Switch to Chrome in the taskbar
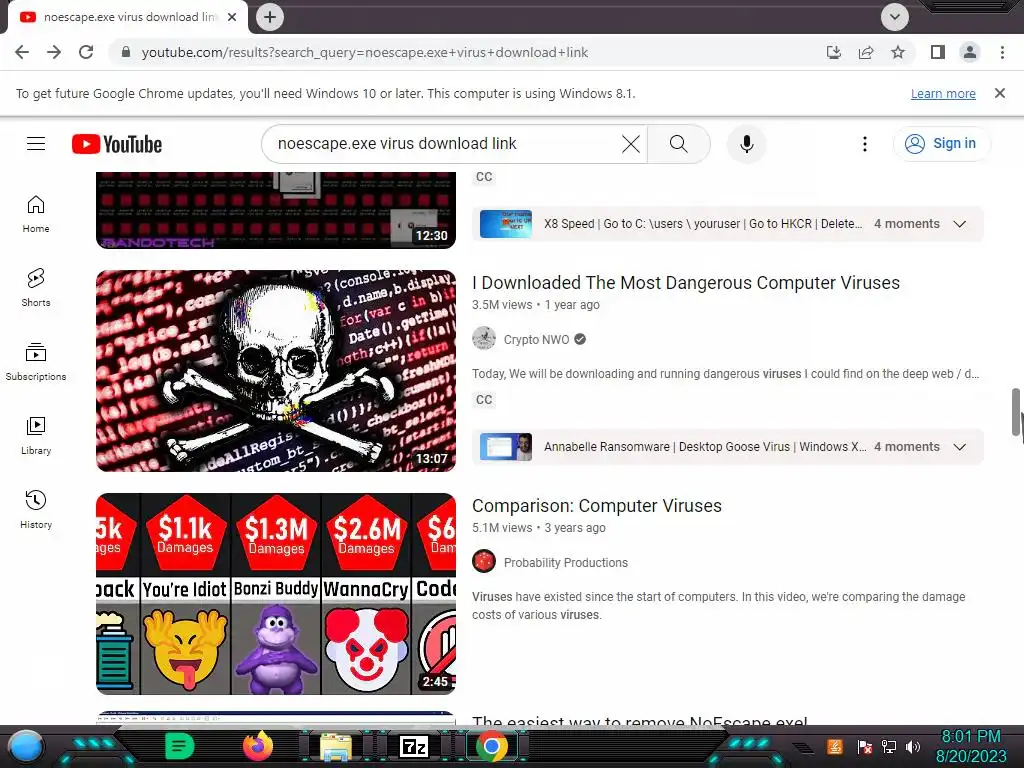Image resolution: width=1024 pixels, height=768 pixels. point(492,746)
